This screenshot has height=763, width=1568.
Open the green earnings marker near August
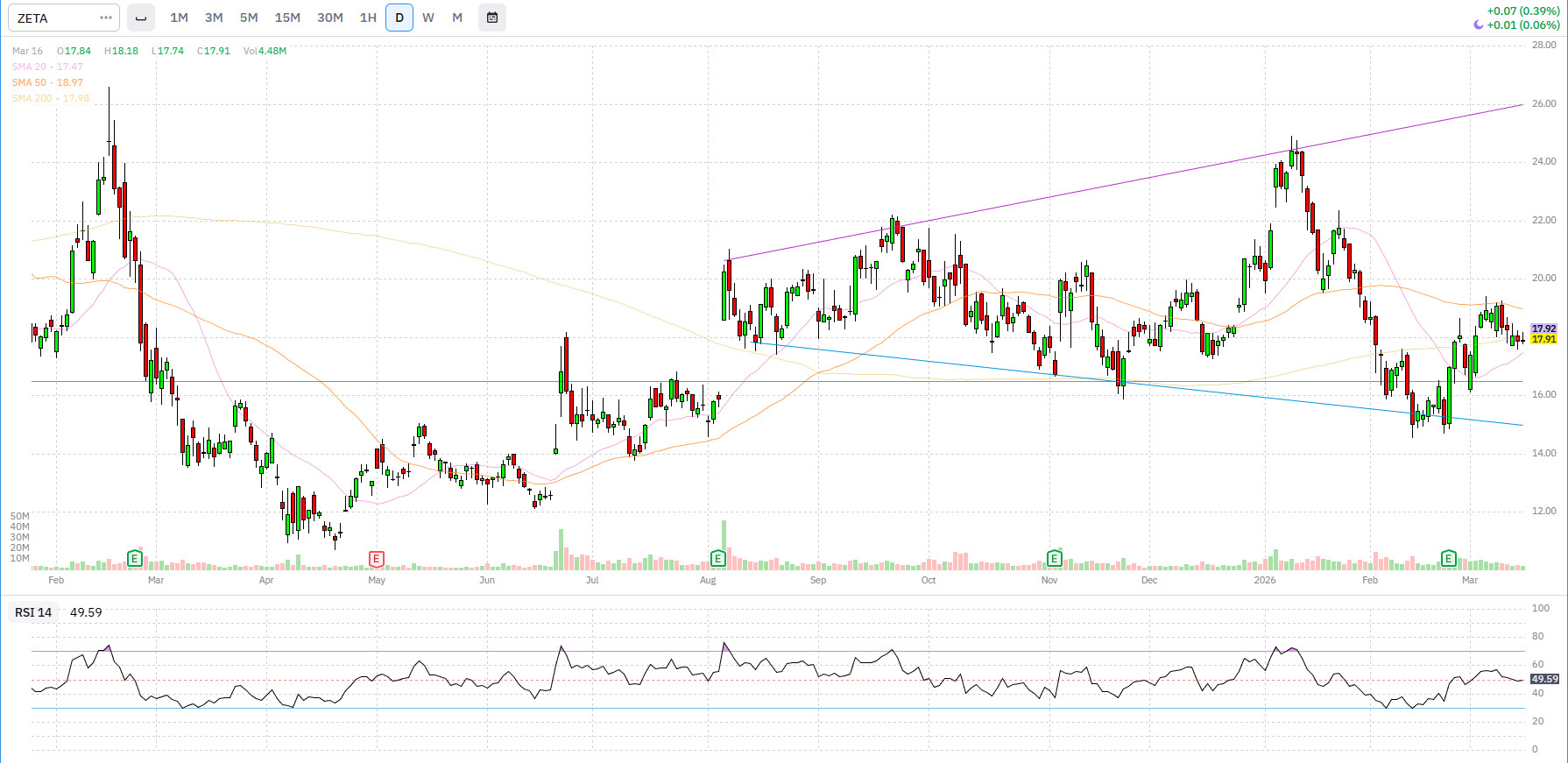717,558
